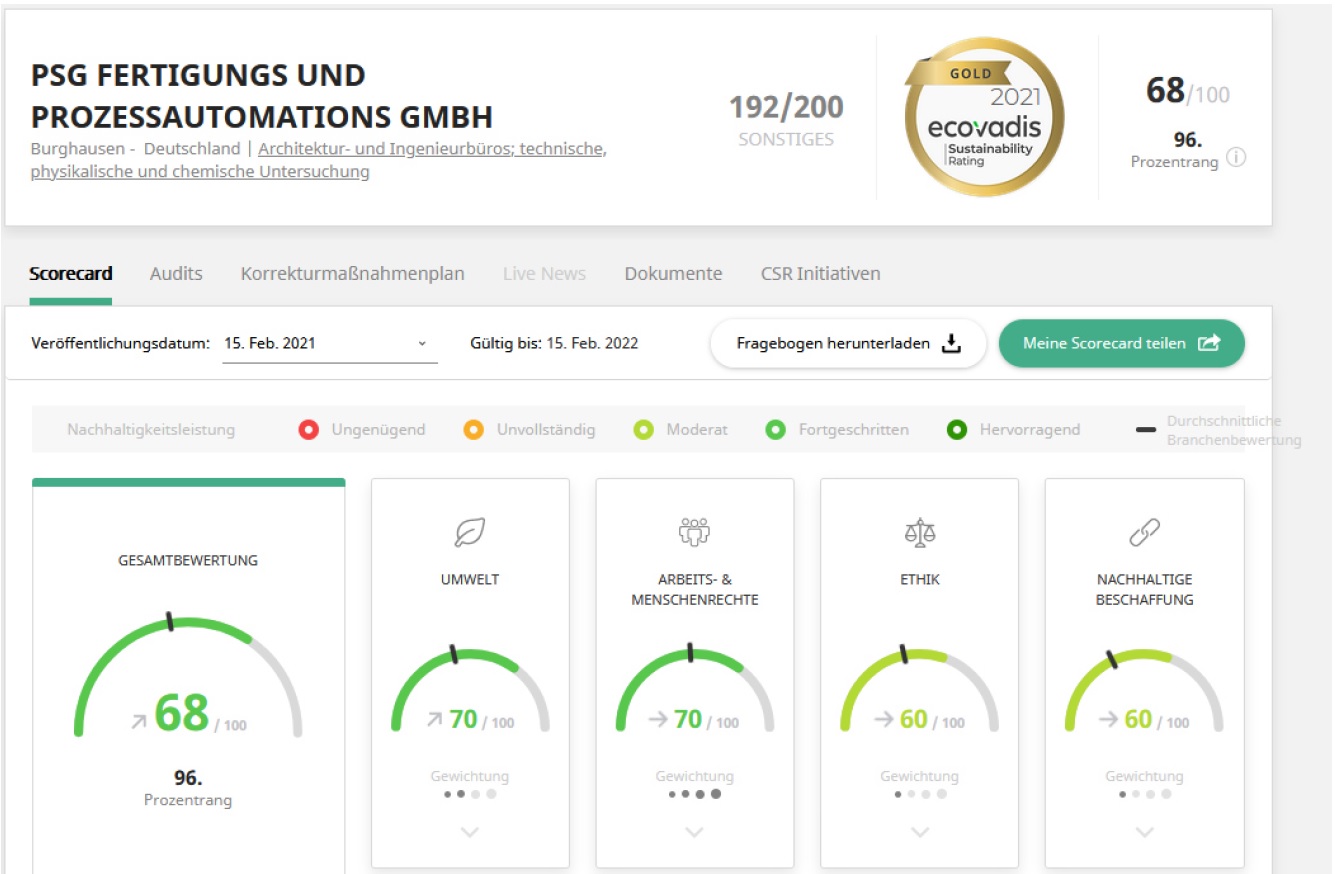The image size is (1335, 874).
Task: Click the green Fortgeschritten legend marker
Action: [775, 430]
